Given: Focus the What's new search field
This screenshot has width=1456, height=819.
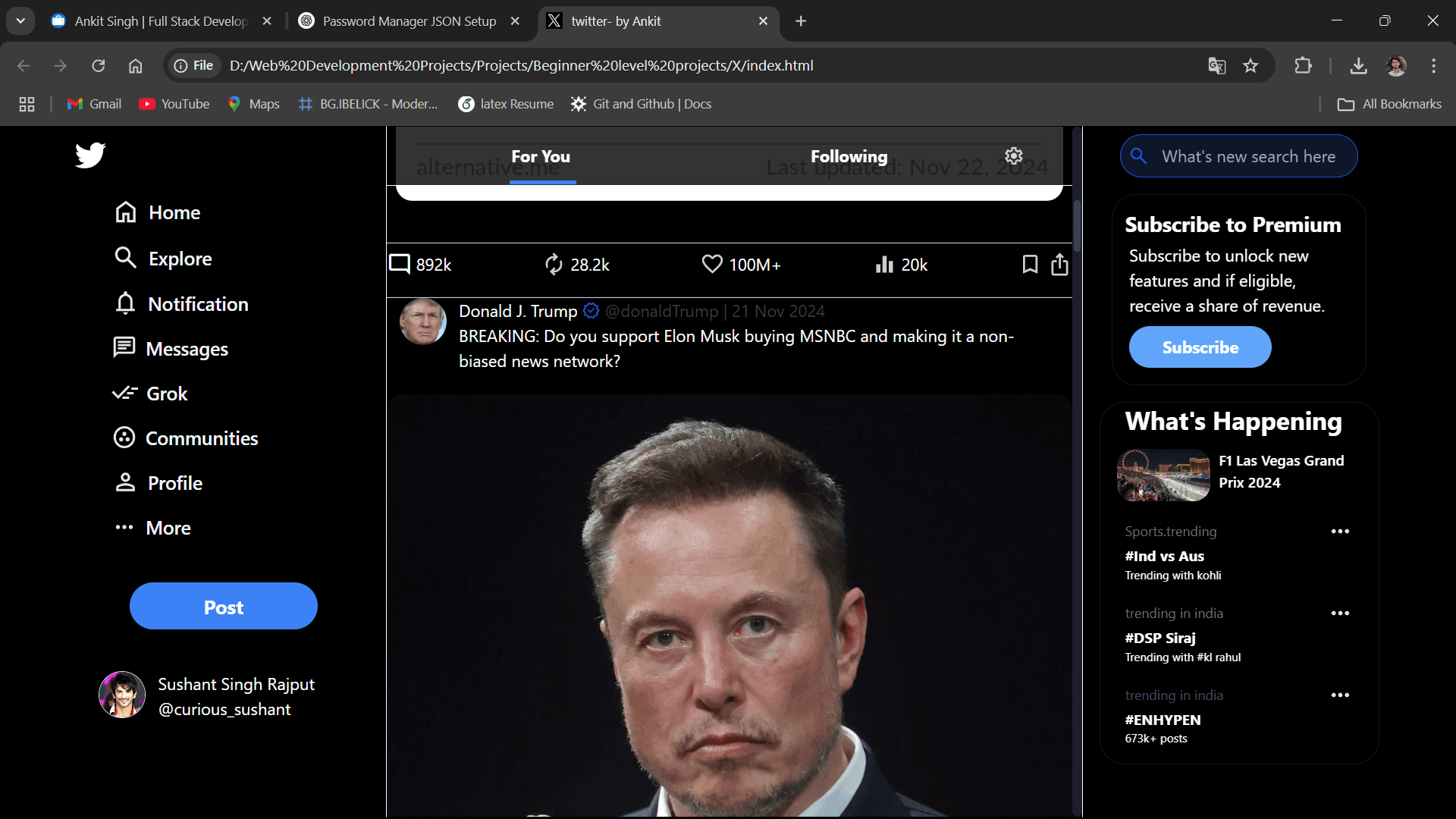Looking at the screenshot, I should tap(1239, 156).
